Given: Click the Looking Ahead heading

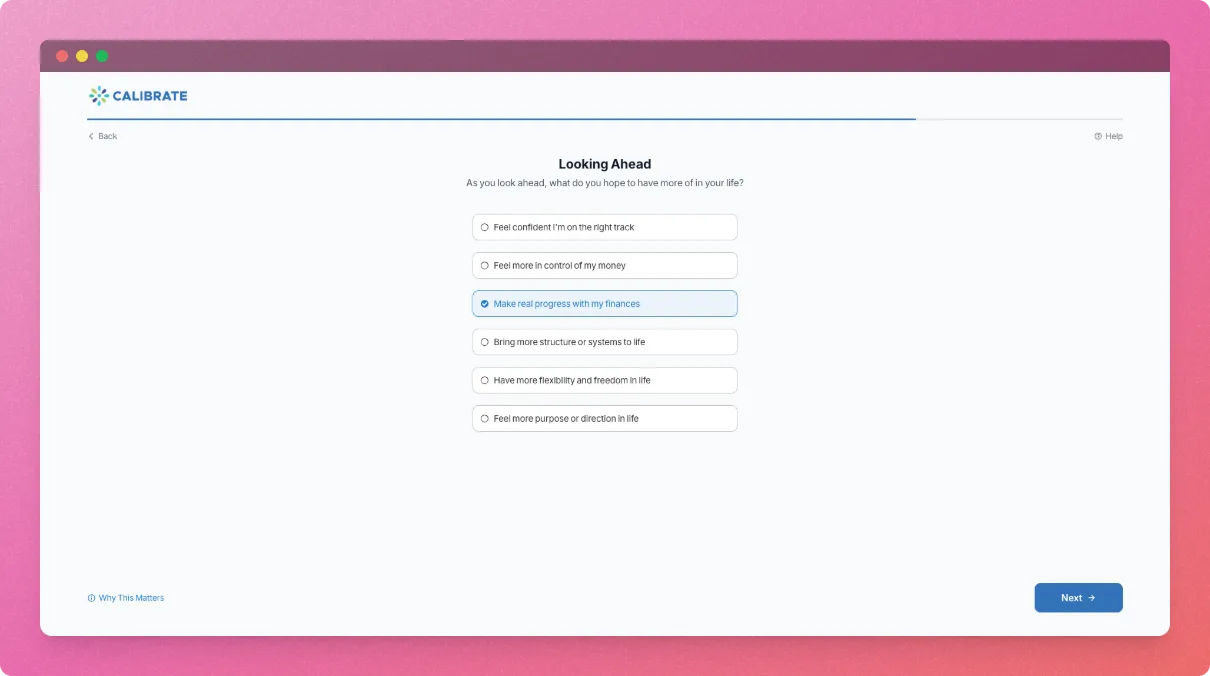Looking at the screenshot, I should (604, 163).
